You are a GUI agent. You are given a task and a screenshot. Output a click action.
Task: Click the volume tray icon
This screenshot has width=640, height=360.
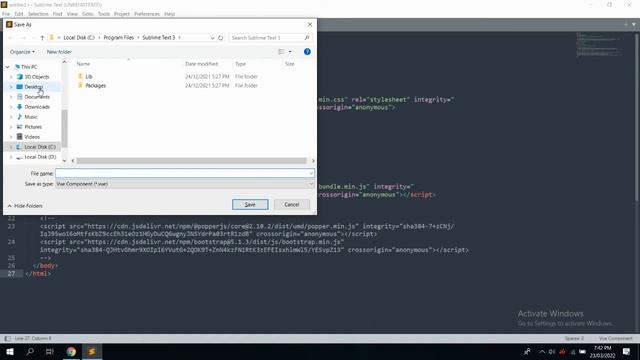(552, 351)
